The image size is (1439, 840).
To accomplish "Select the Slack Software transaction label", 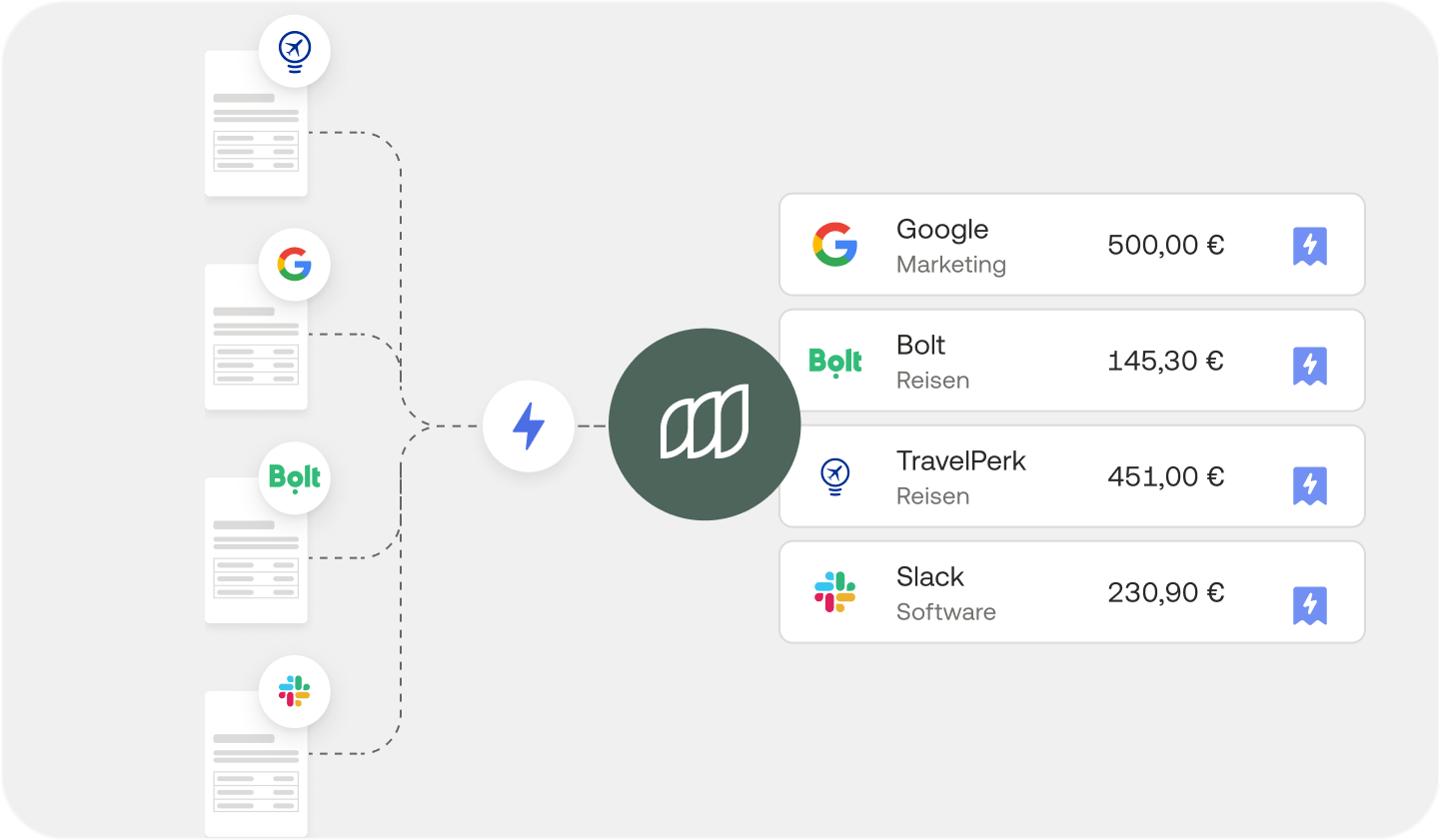I will 945,593.
